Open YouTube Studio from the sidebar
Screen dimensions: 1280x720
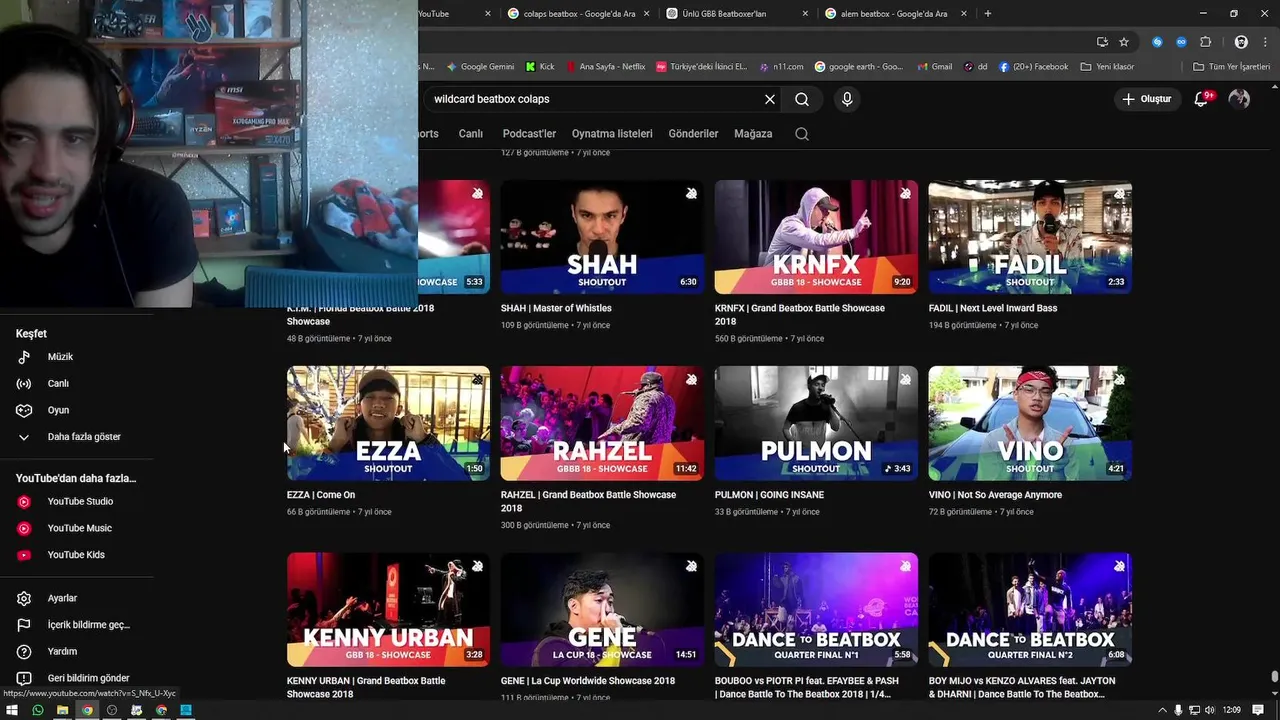[77, 502]
